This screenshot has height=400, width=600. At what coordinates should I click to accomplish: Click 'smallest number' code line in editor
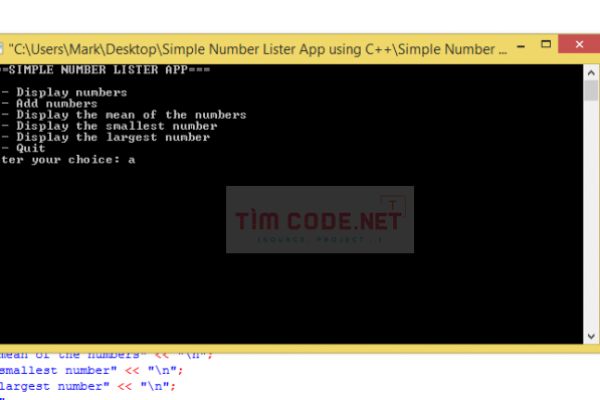click(91, 371)
